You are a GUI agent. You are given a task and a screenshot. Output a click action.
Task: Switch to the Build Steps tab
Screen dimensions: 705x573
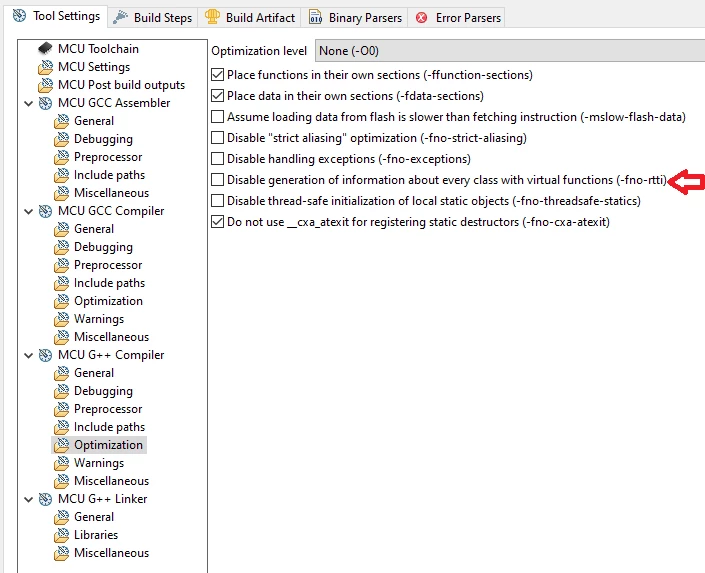(x=153, y=18)
